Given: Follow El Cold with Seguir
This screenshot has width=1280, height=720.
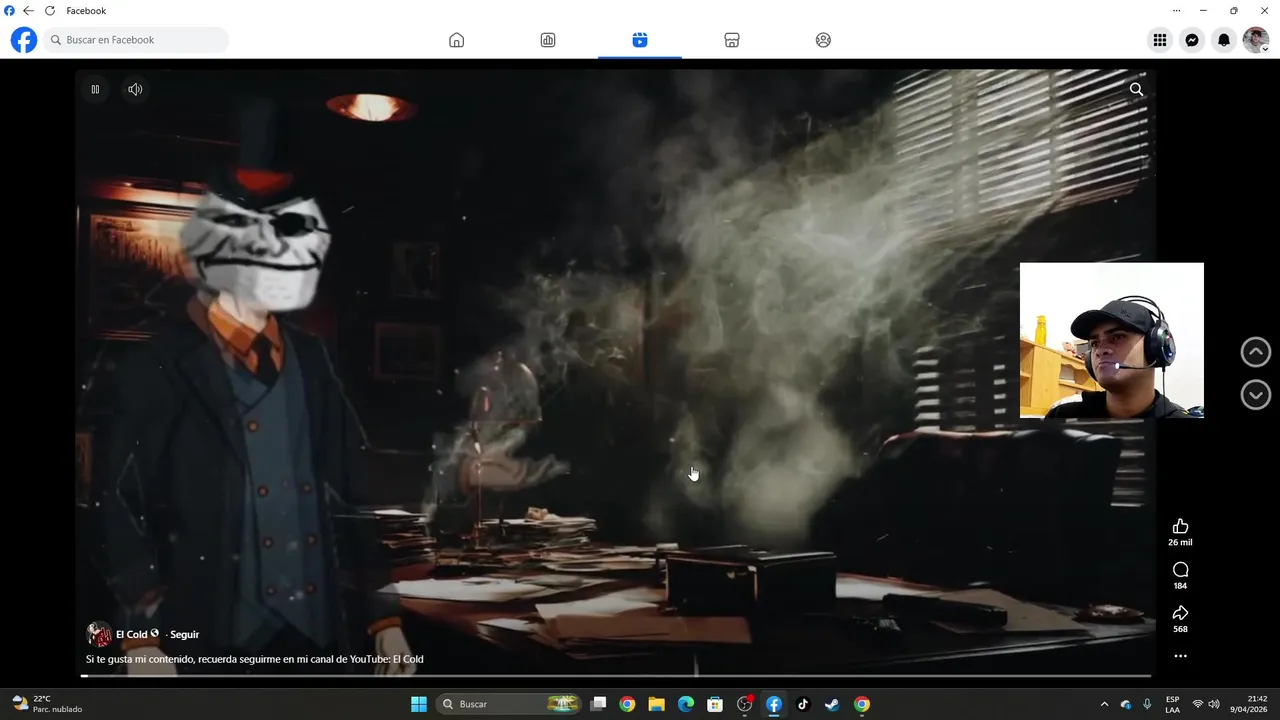Looking at the screenshot, I should [184, 634].
